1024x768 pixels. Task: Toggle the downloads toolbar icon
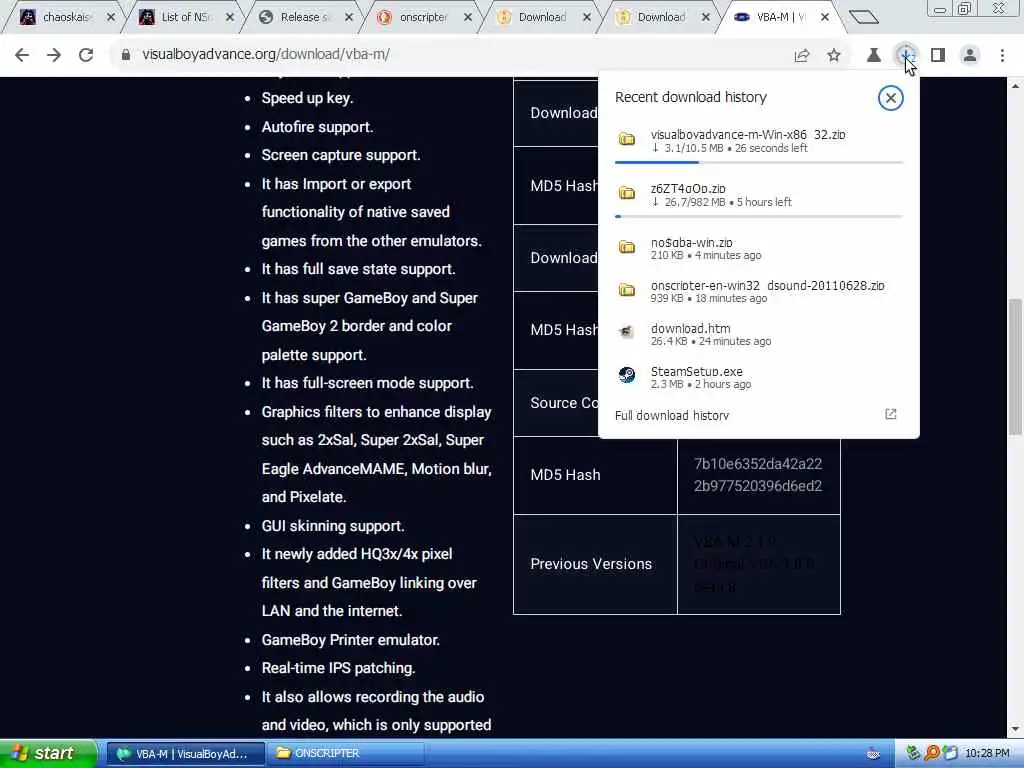point(905,56)
